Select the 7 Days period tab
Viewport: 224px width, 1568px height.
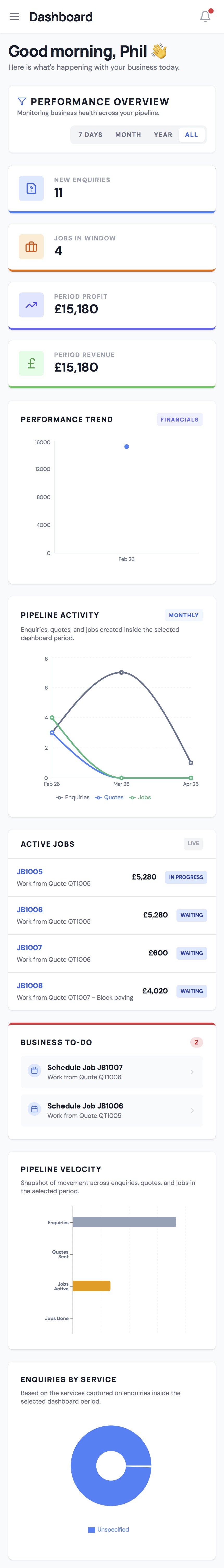point(90,135)
